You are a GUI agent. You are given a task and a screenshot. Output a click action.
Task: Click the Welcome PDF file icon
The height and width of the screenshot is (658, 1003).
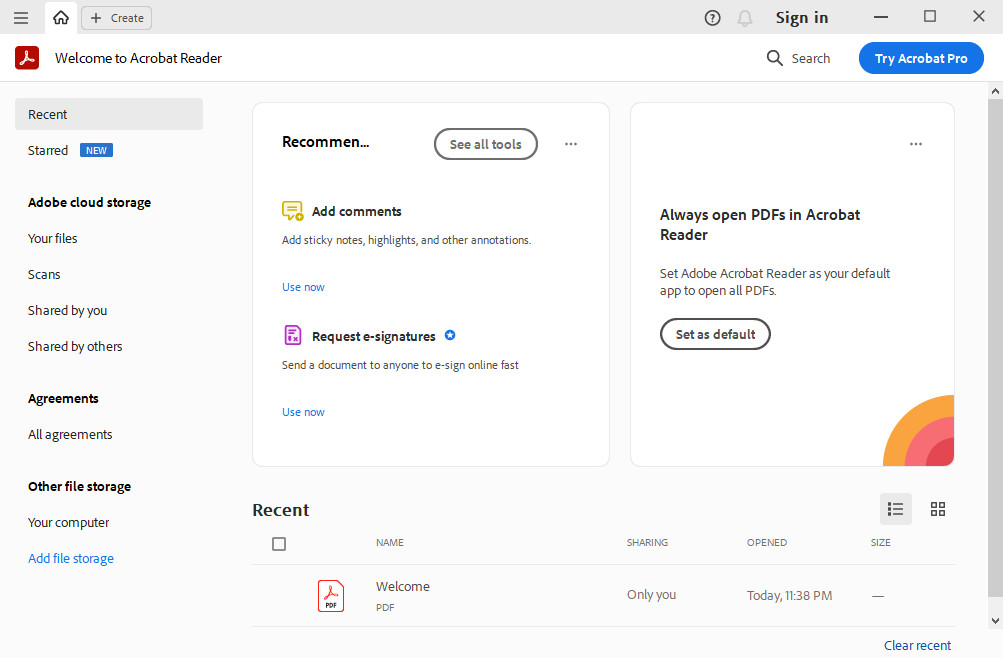coord(331,595)
